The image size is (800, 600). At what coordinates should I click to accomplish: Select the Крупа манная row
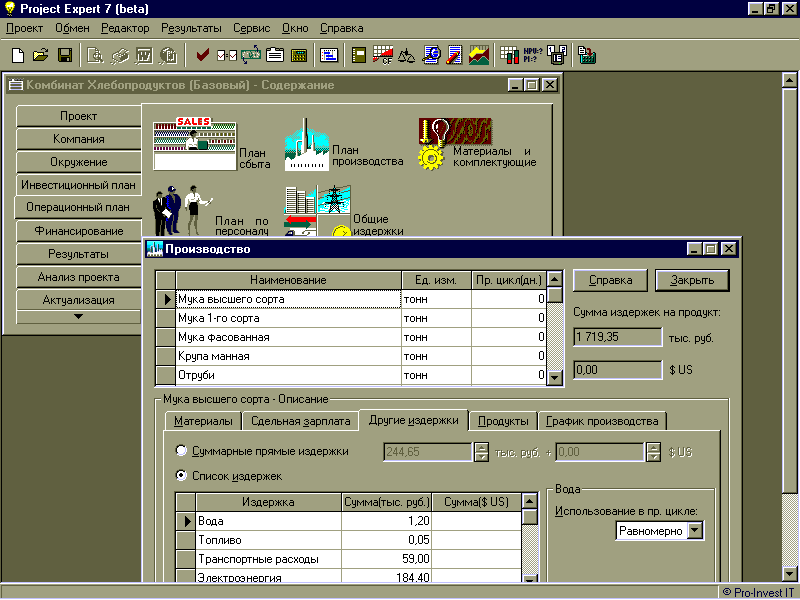[351, 356]
